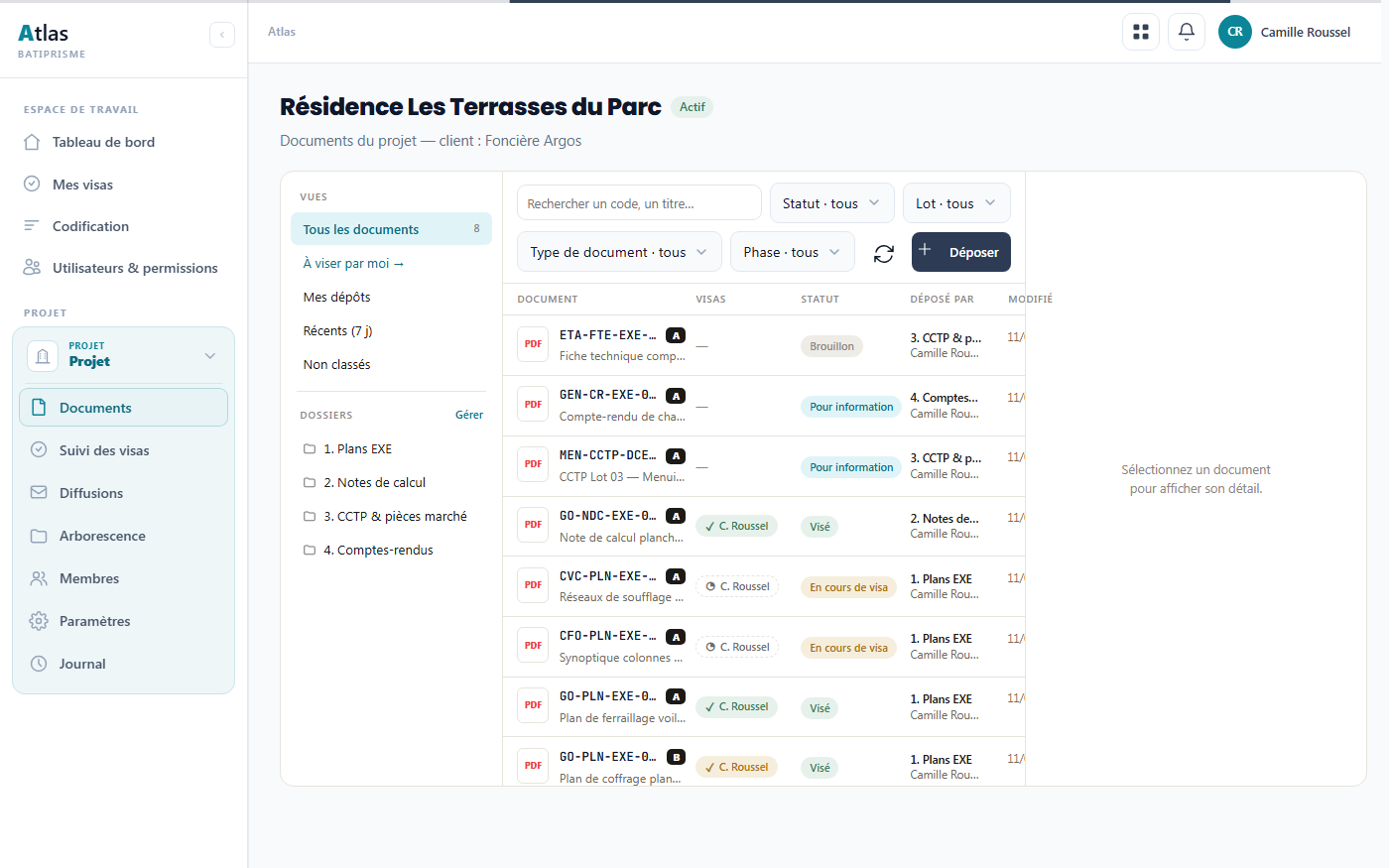Image resolution: width=1389 pixels, height=868 pixels.
Task: Open the 4. Comptes-rendus folder
Action: (393, 551)
